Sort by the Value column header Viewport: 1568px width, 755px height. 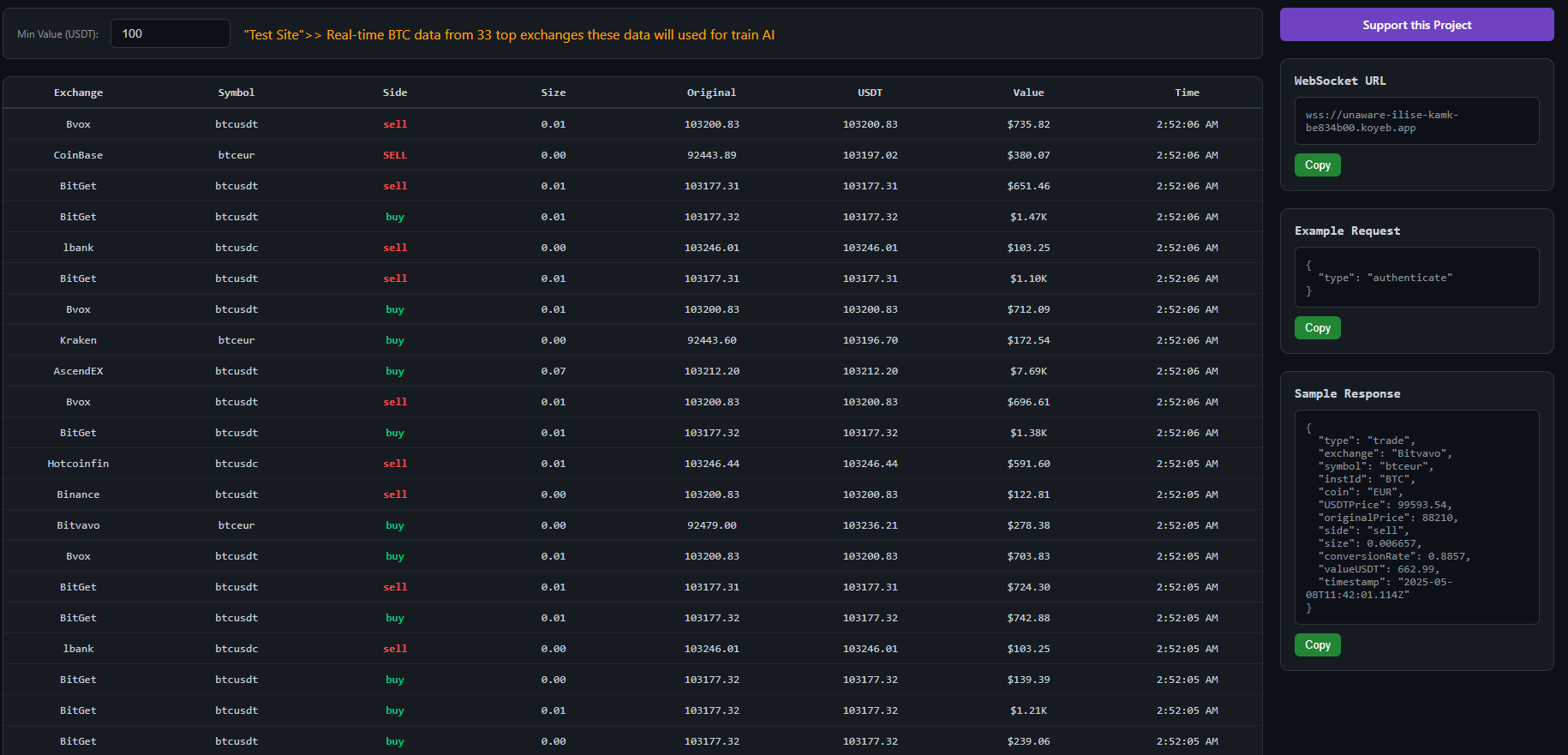point(1028,93)
